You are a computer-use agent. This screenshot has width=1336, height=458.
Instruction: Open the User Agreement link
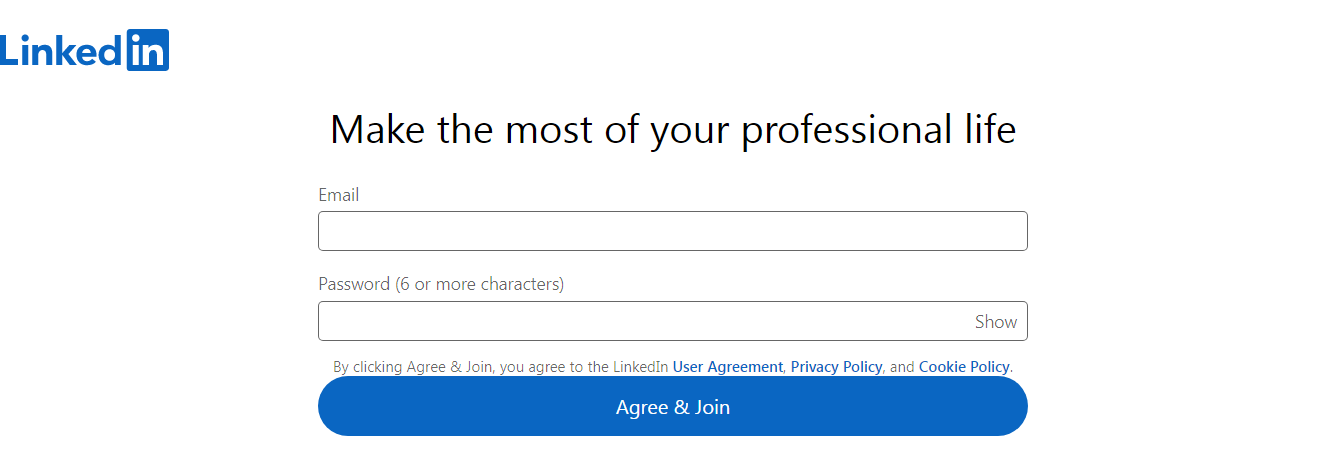tap(728, 367)
